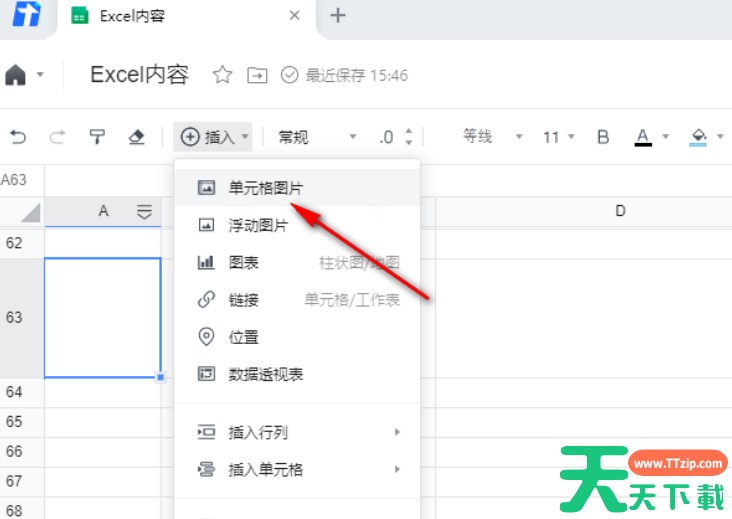Viewport: 732px width, 519px height.
Task: Click the font color A button
Action: click(640, 137)
